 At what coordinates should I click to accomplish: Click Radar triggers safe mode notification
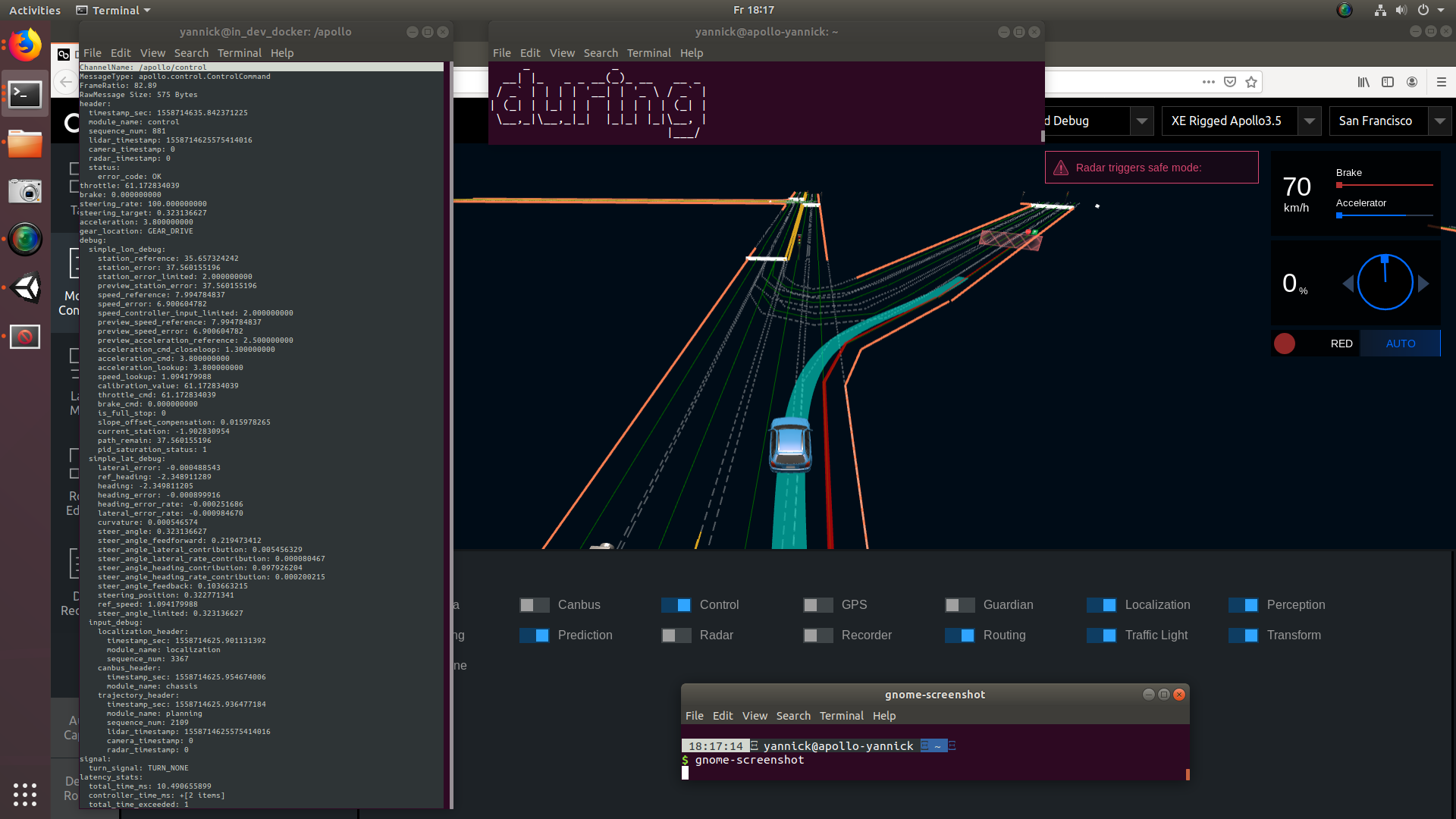(1152, 168)
